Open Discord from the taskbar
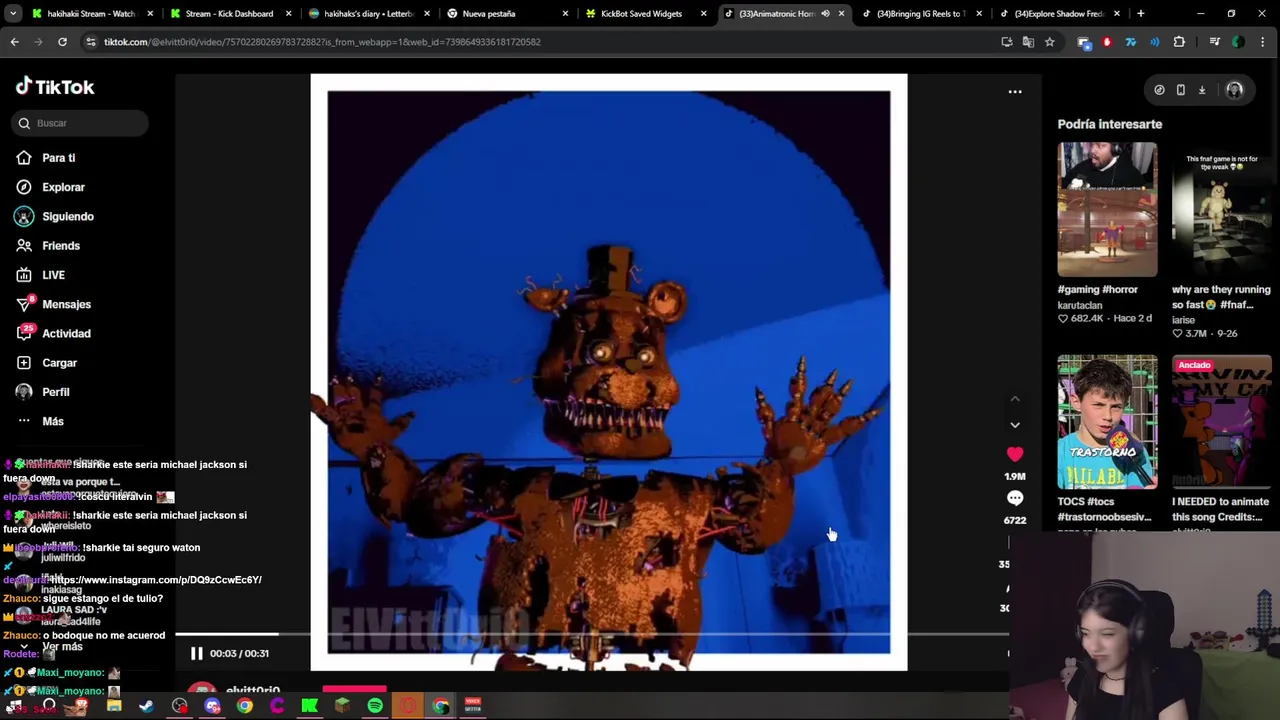 (x=212, y=706)
